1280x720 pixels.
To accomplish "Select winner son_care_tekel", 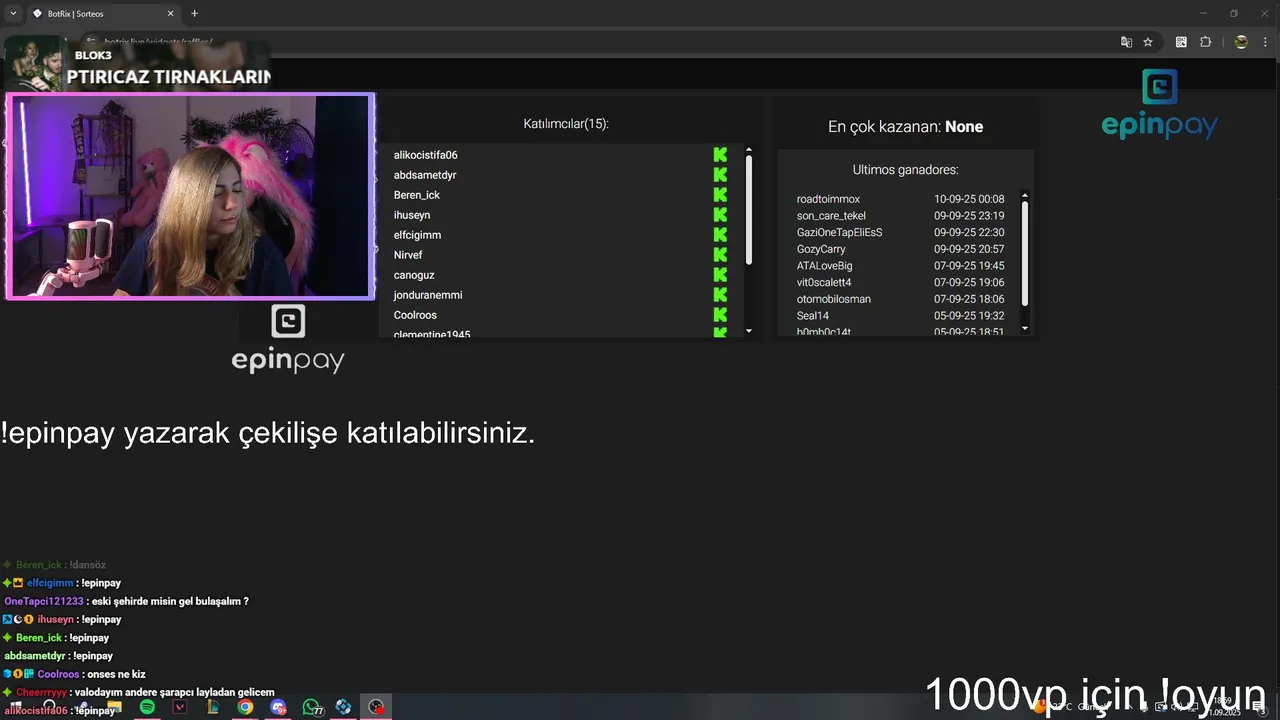I will pyautogui.click(x=831, y=216).
